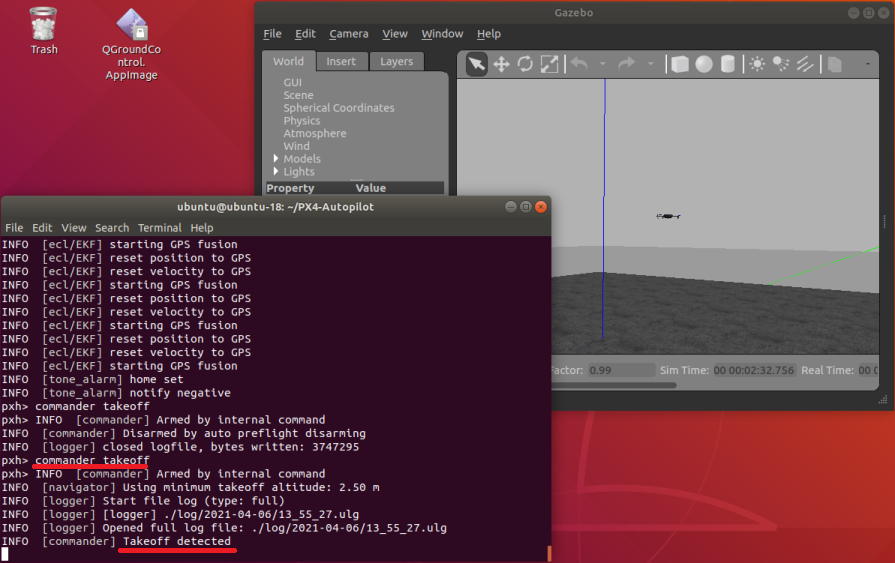The width and height of the screenshot is (895, 563).
Task: Close the terminal window
Action: [x=541, y=207]
